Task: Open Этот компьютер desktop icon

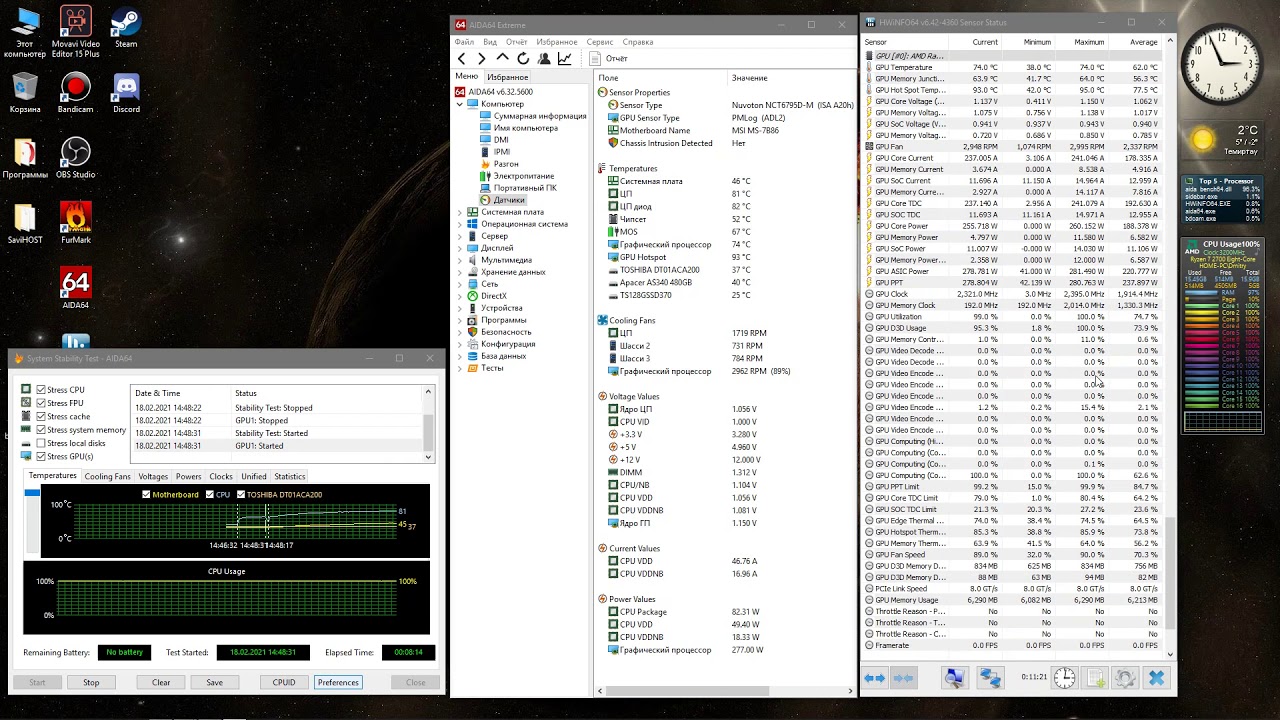Action: (x=25, y=32)
